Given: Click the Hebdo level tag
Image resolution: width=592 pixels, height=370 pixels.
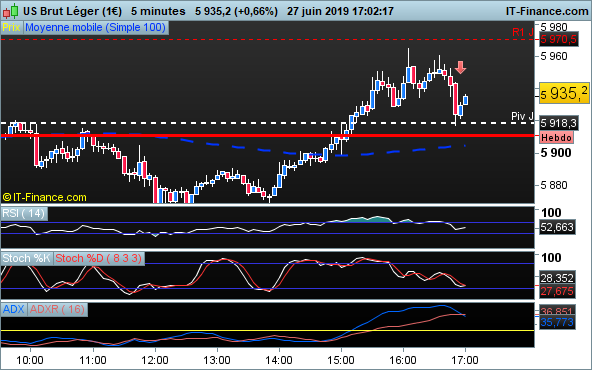Looking at the screenshot, I should 557,137.
